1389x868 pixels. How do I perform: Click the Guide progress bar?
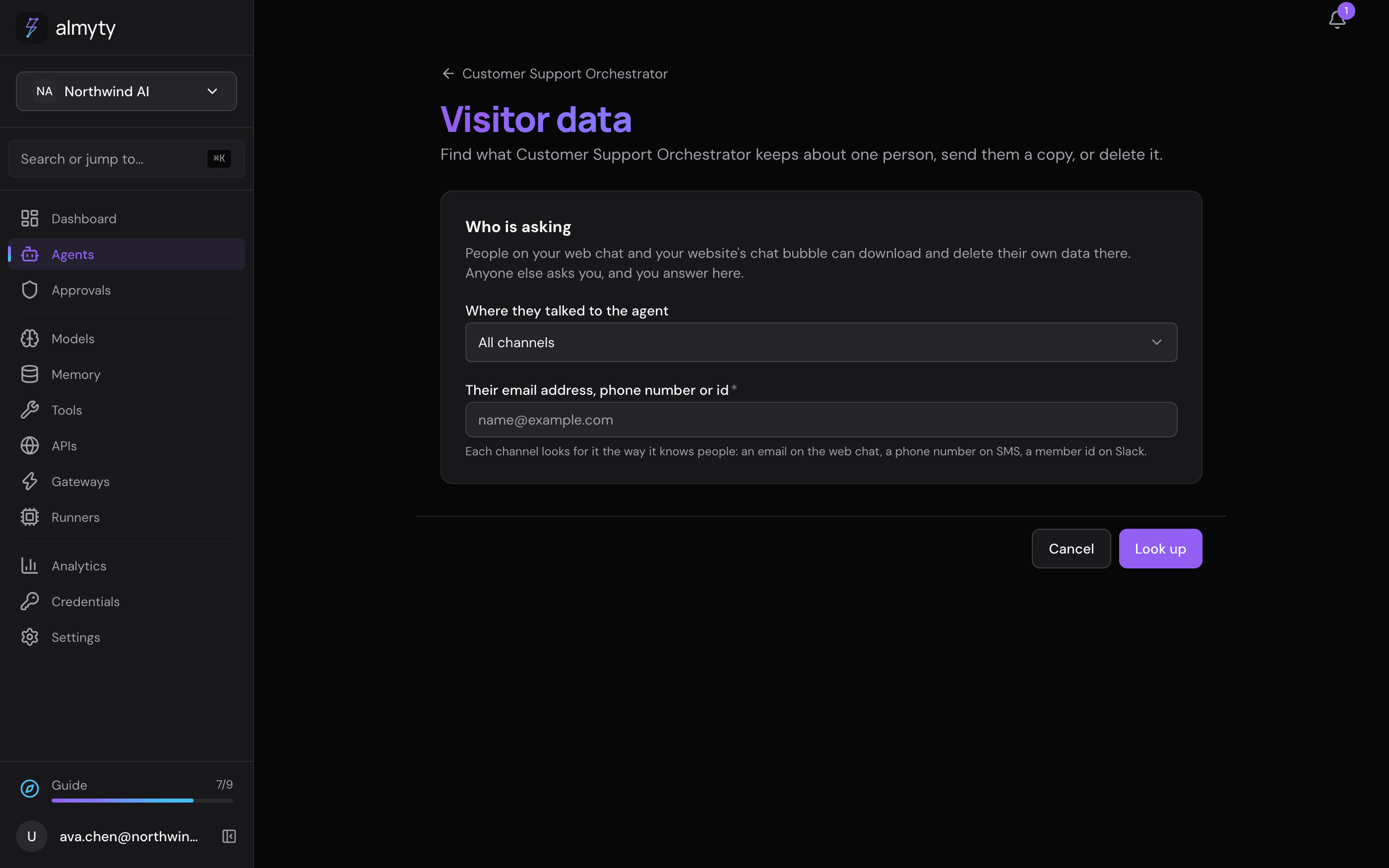142,800
